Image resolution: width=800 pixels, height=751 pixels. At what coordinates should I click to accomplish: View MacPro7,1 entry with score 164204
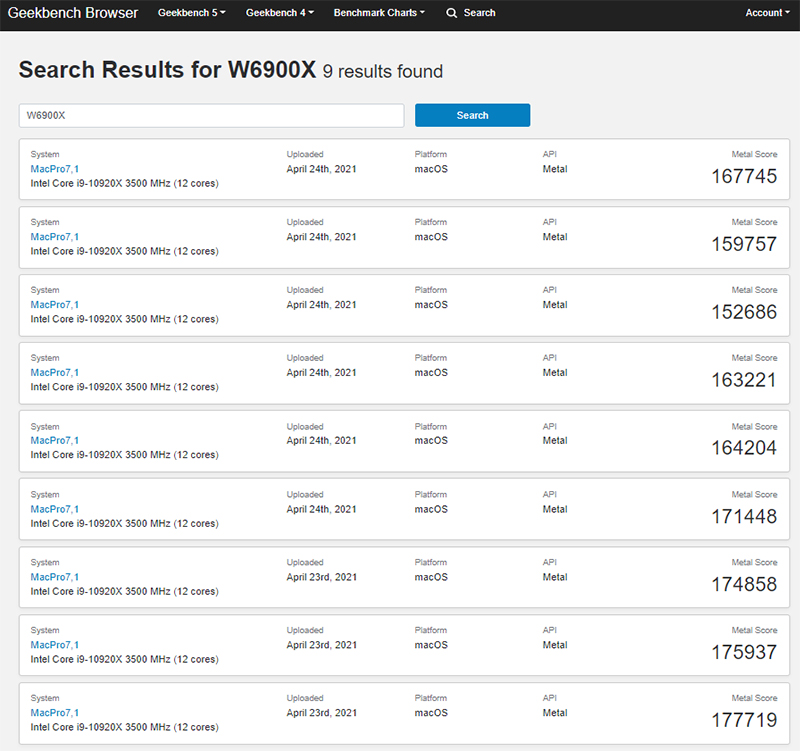tap(55, 441)
